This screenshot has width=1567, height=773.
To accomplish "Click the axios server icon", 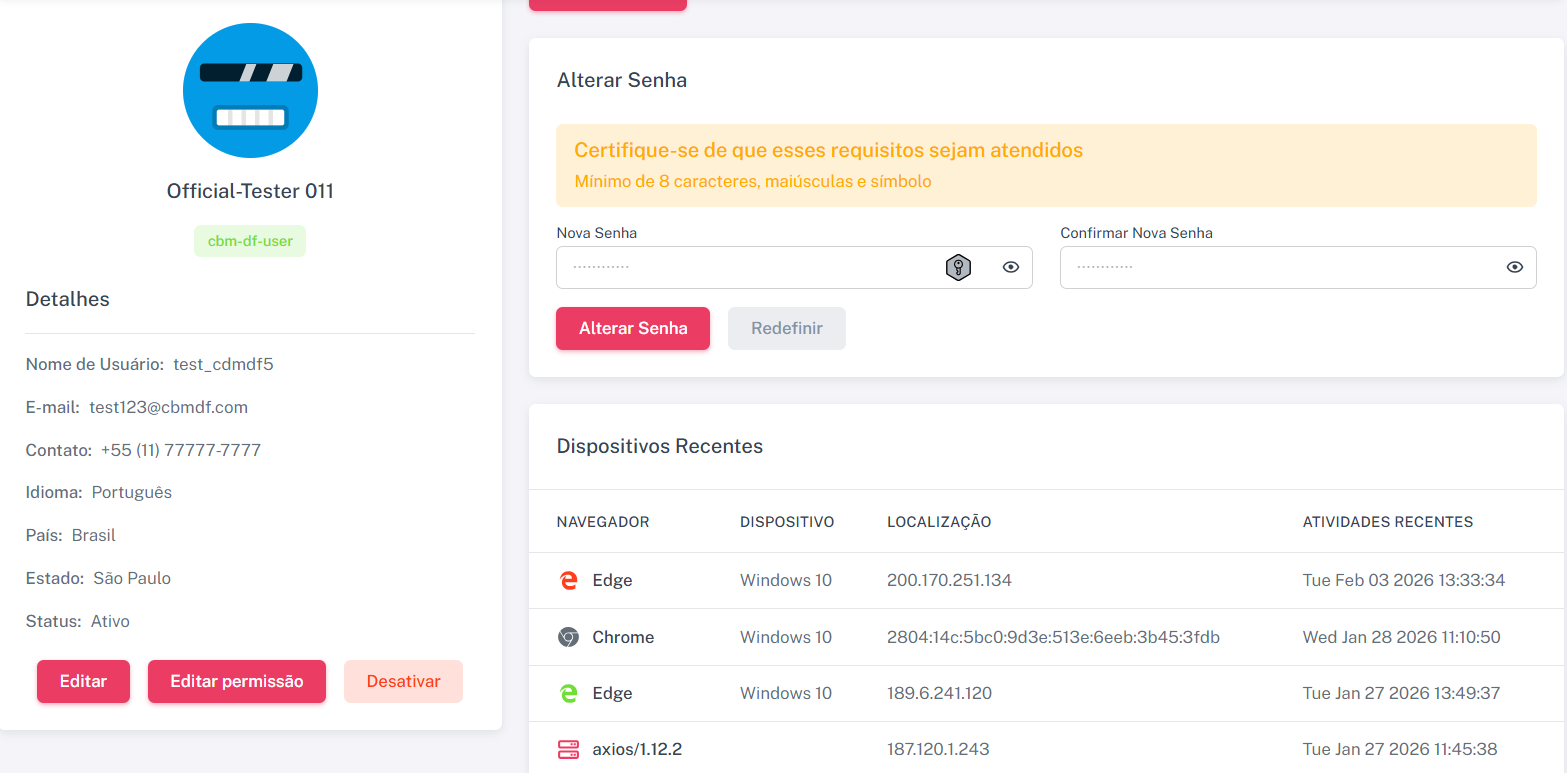I will [568, 749].
